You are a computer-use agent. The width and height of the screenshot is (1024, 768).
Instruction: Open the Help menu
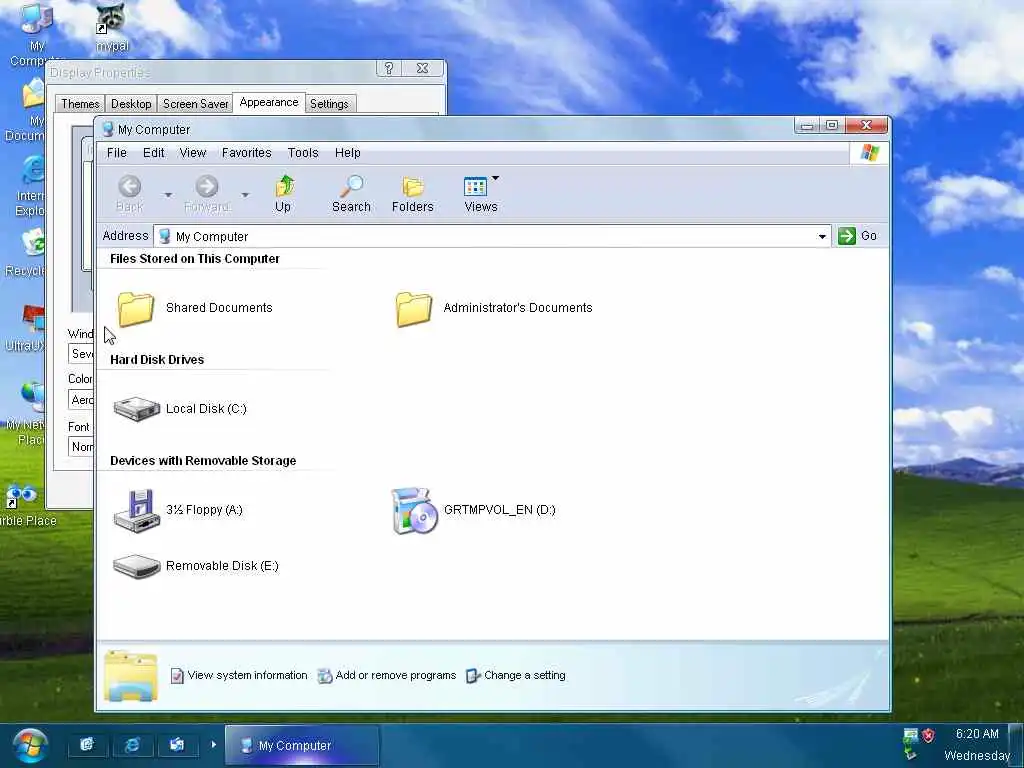347,153
